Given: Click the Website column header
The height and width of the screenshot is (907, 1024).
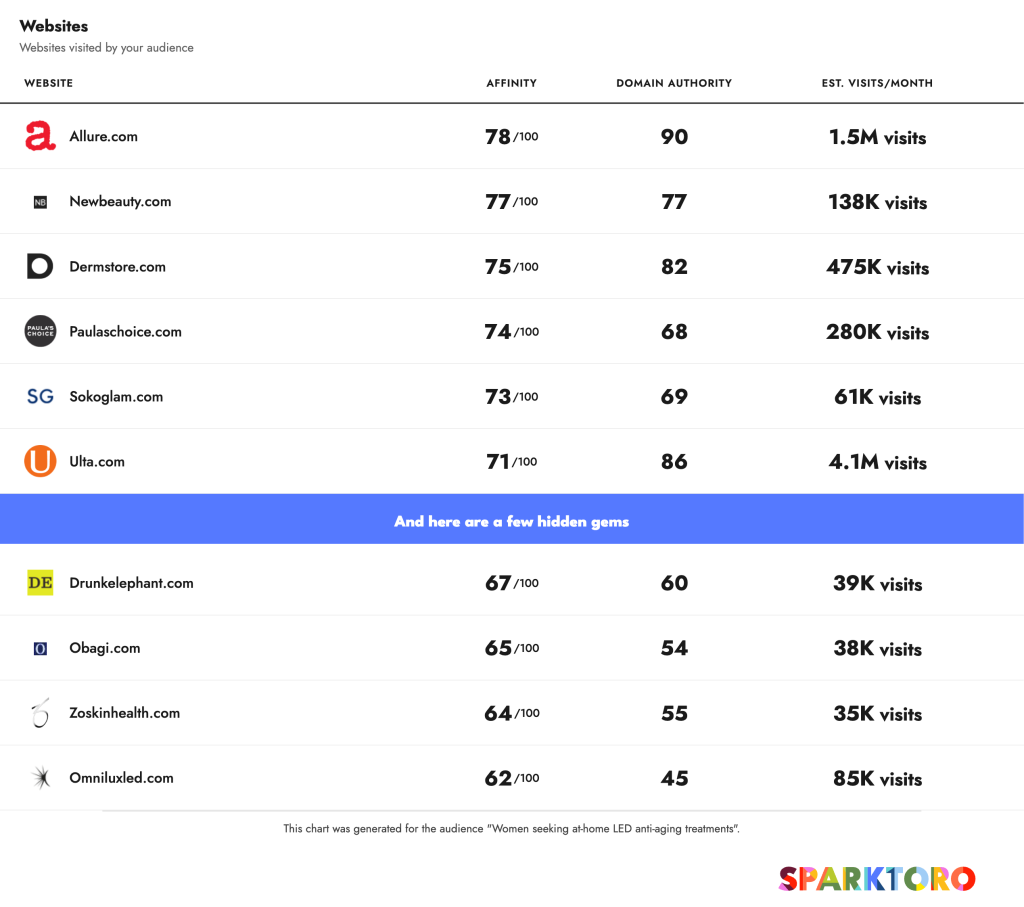Looking at the screenshot, I should [x=48, y=83].
